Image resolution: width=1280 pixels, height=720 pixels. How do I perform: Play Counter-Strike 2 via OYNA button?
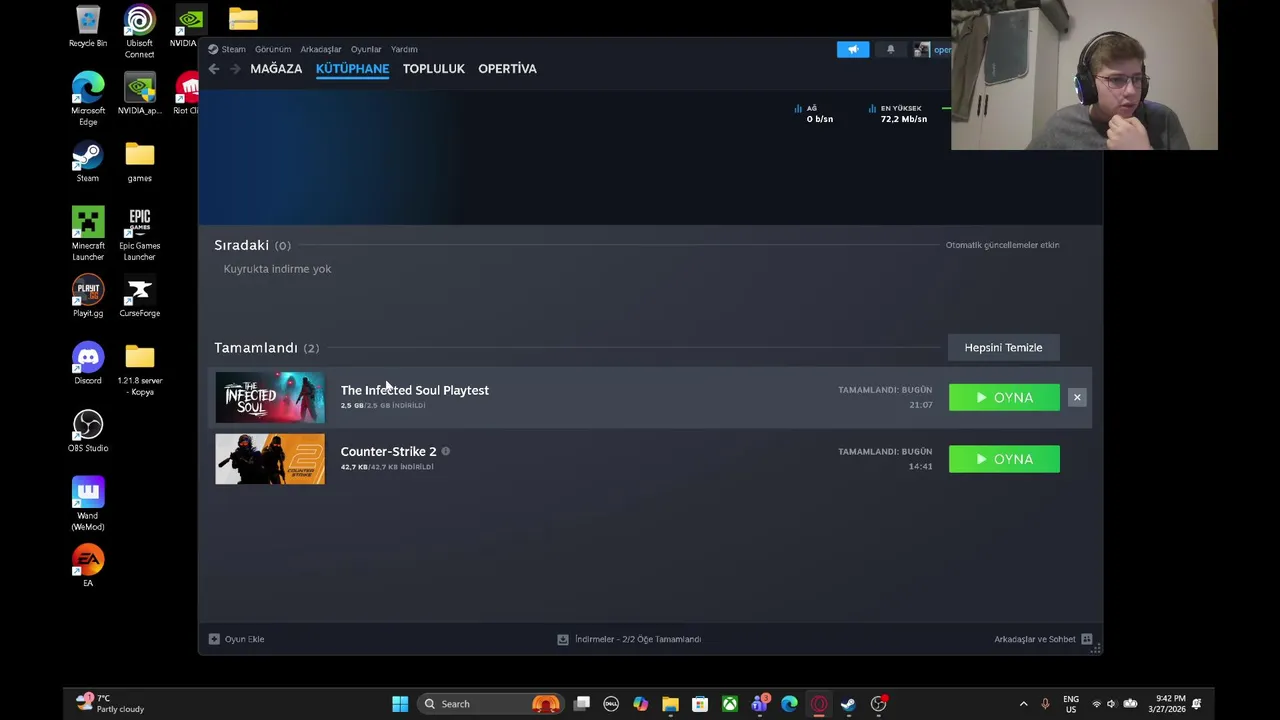pos(1004,459)
